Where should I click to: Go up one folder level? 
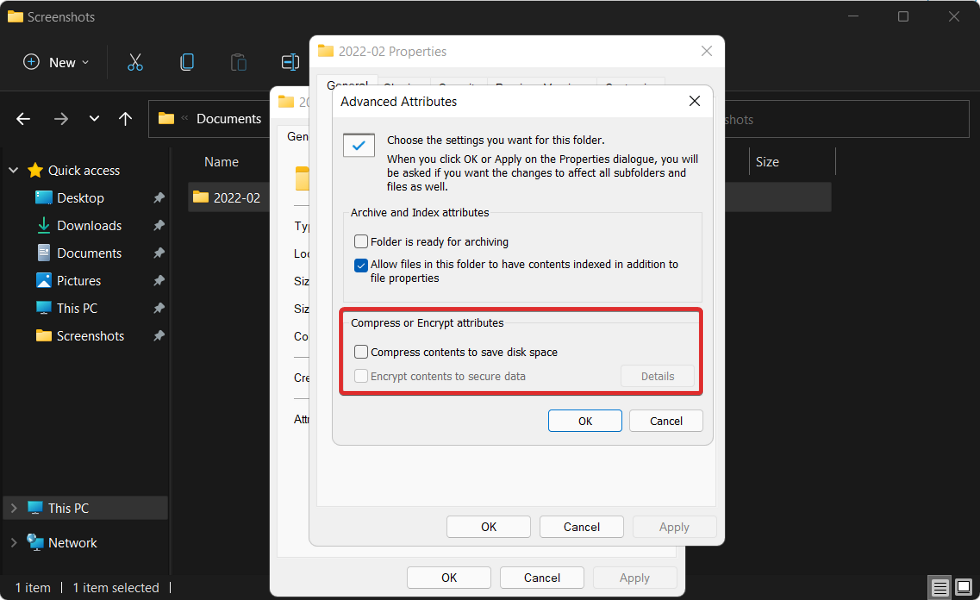(126, 119)
